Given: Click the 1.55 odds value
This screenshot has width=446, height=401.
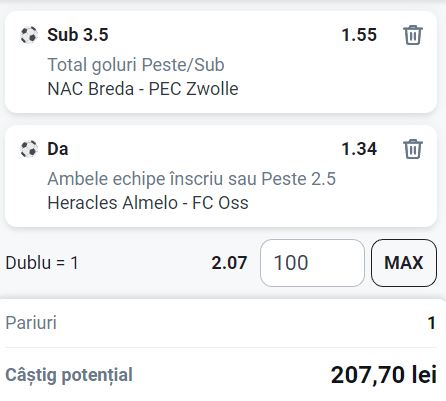Looking at the screenshot, I should coord(359,35).
